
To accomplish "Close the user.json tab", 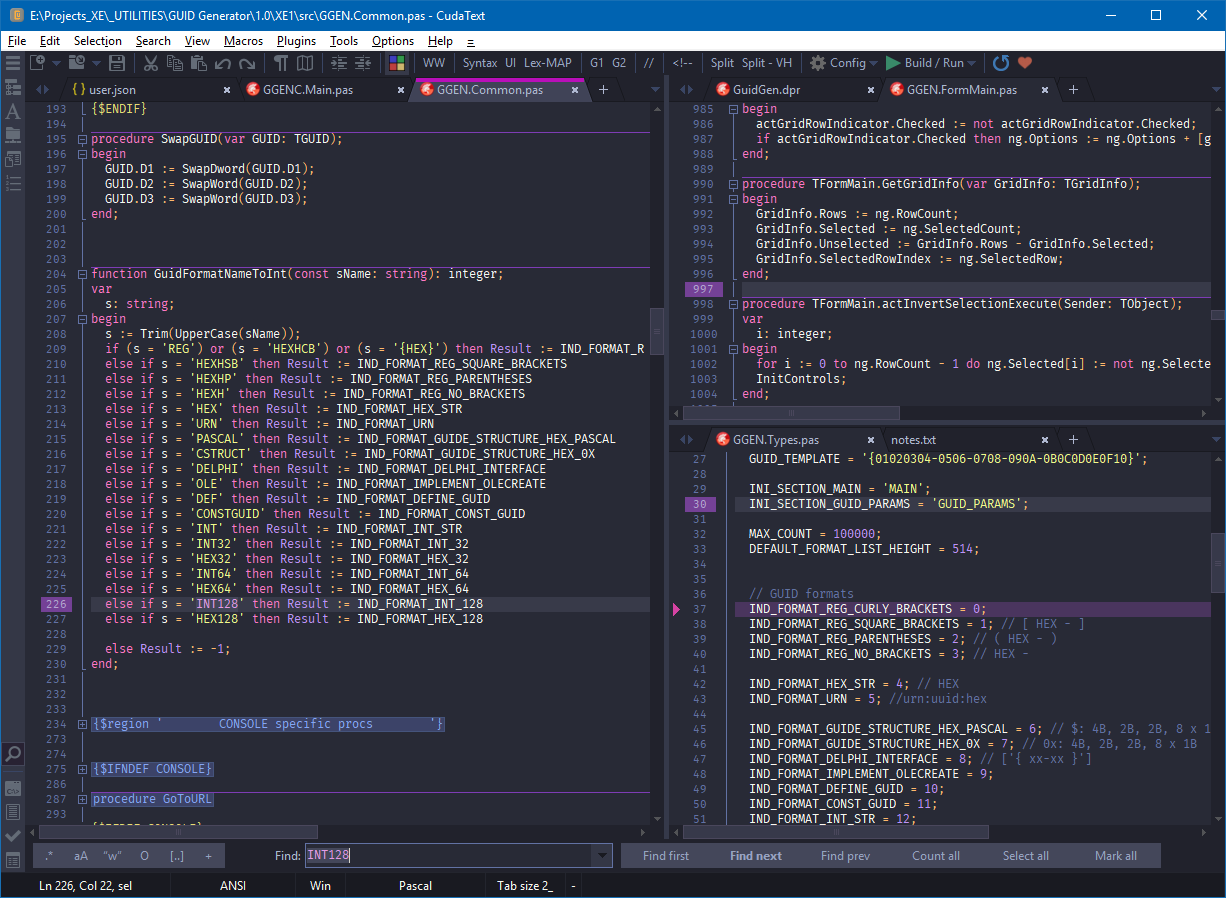I will 226,90.
